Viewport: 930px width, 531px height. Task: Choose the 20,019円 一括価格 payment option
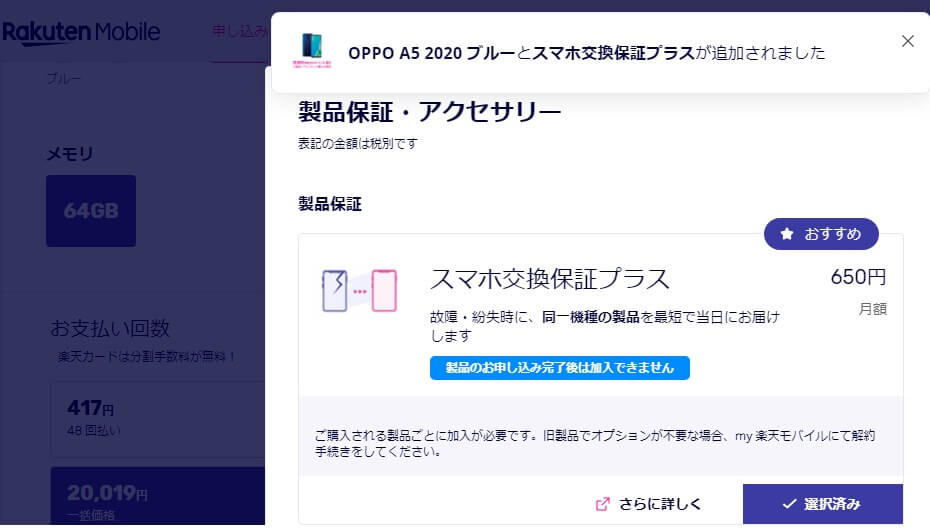[157, 496]
